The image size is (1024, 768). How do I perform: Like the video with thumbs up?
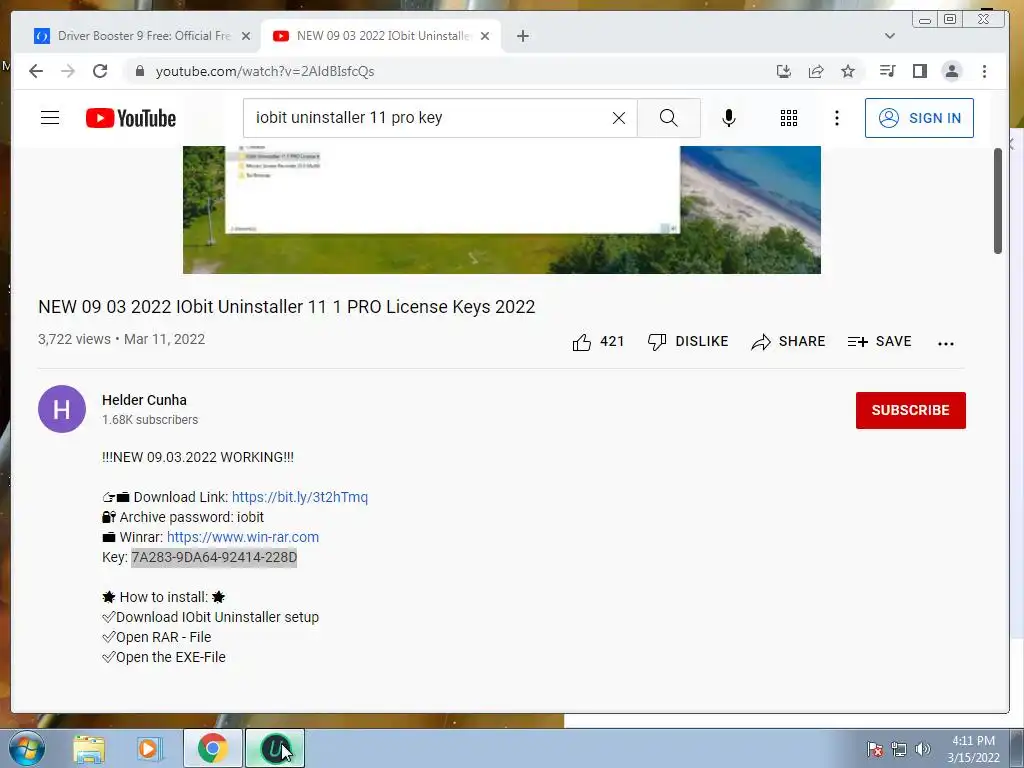point(598,342)
